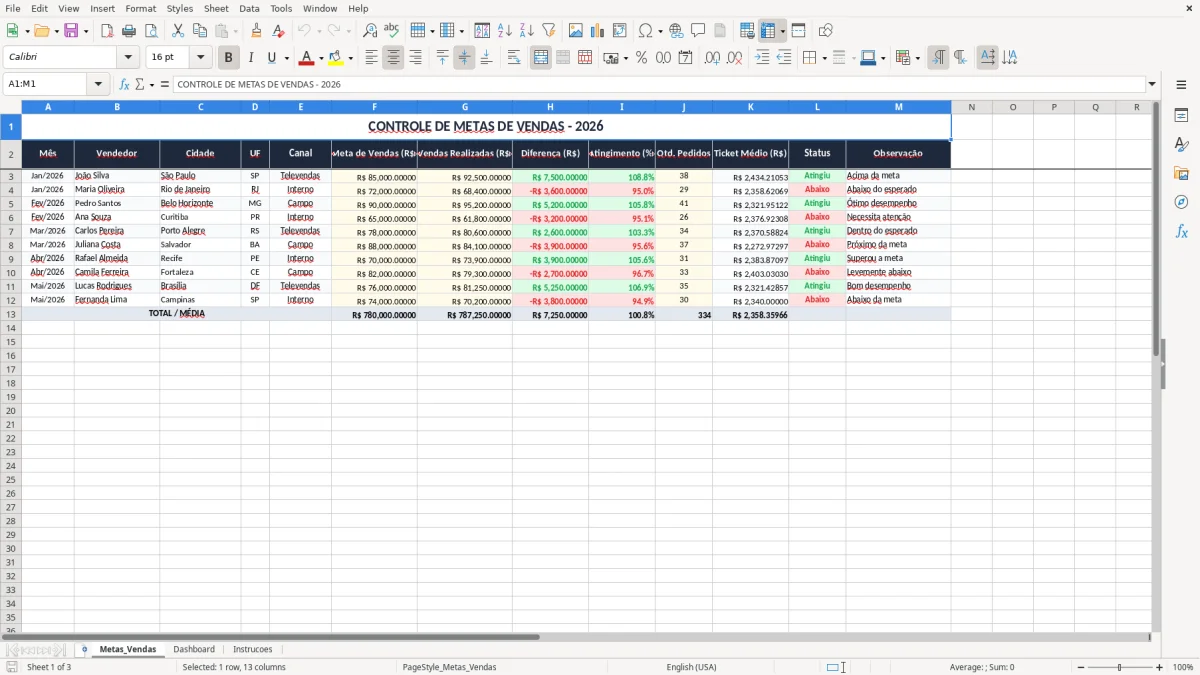Open Find and Replace magnifier icon
This screenshot has height=675, width=1200.
coord(370,31)
